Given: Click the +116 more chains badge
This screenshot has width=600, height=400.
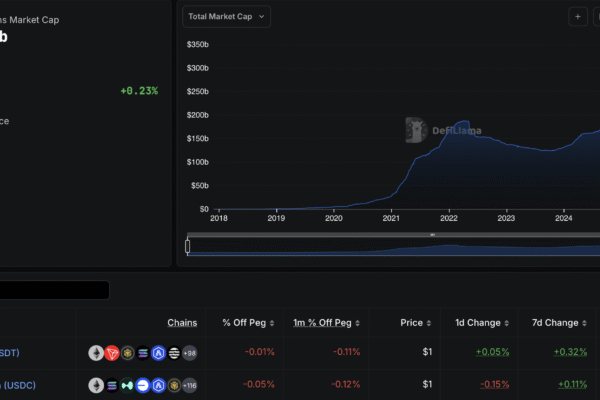Looking at the screenshot, I should 188,385.
